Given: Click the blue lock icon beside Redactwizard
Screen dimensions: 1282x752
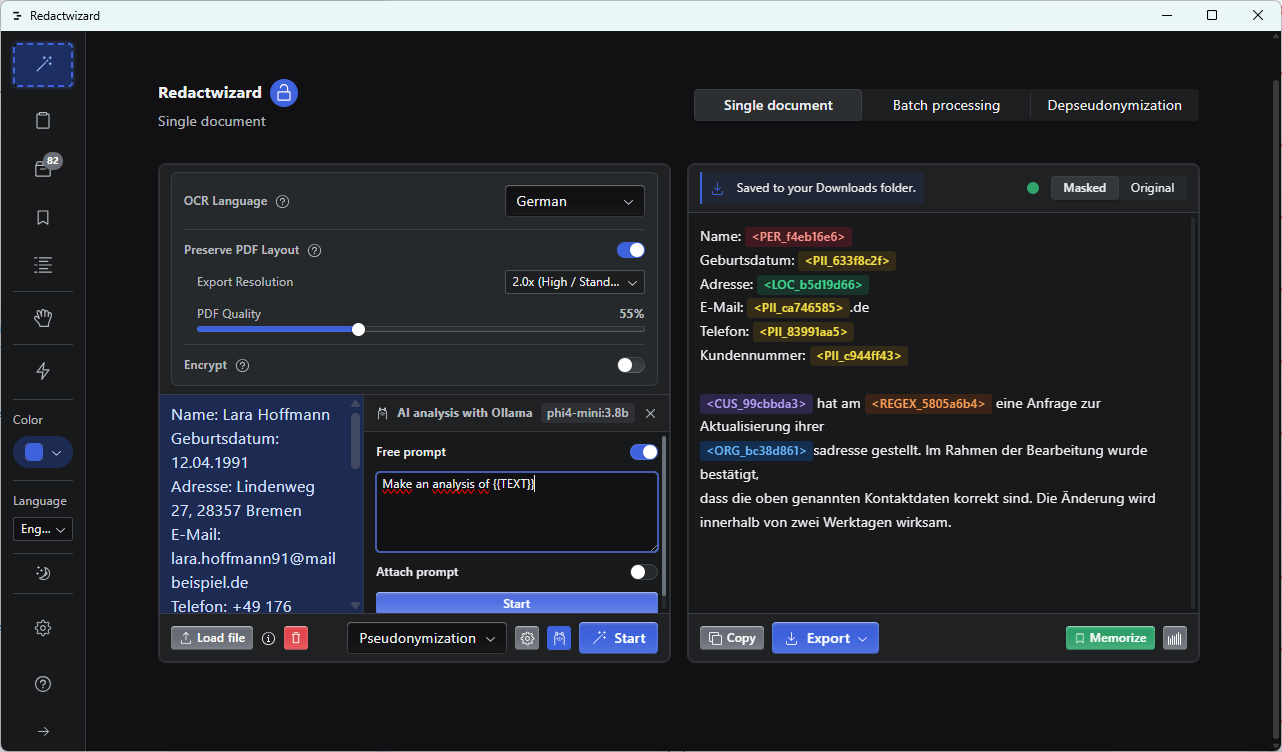Looking at the screenshot, I should [284, 93].
